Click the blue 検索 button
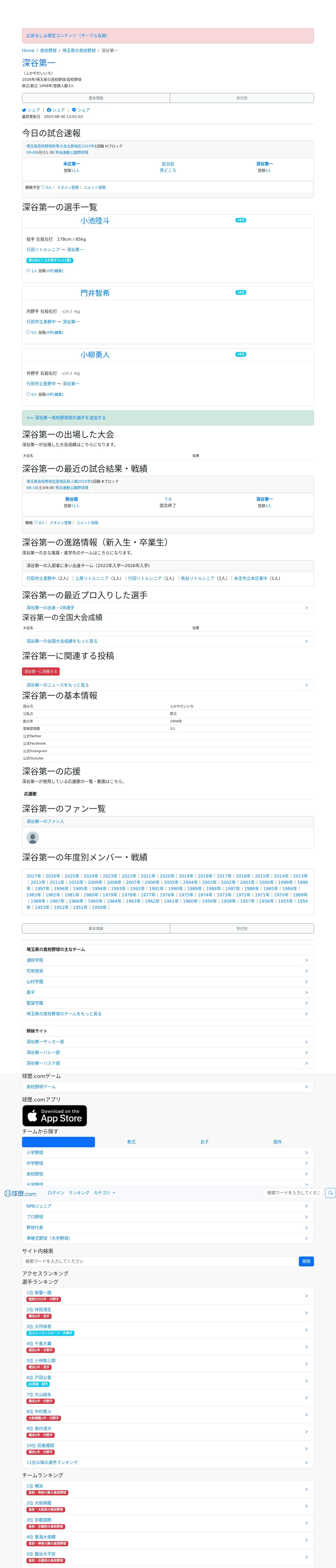Image resolution: width=336 pixels, height=1568 pixels. point(306,1261)
